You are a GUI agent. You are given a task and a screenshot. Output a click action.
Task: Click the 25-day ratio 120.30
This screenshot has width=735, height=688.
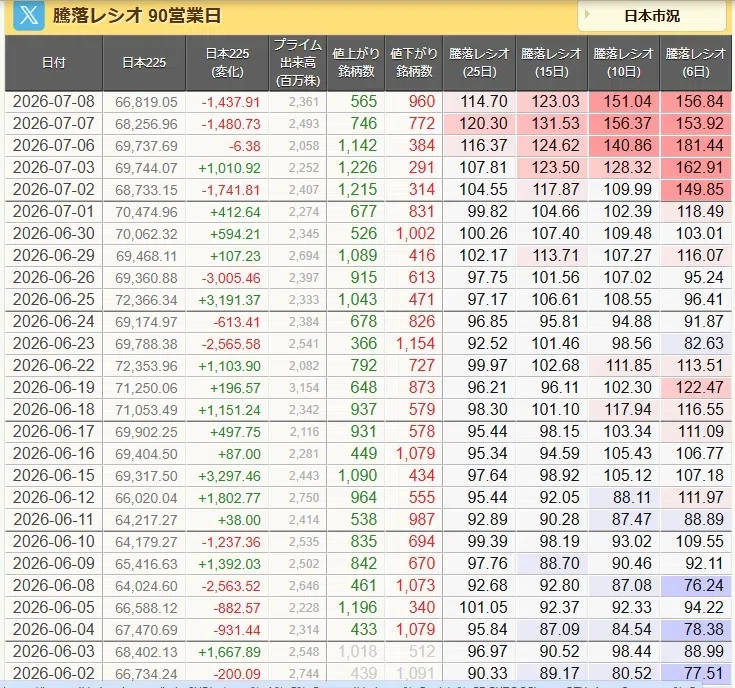[483, 123]
